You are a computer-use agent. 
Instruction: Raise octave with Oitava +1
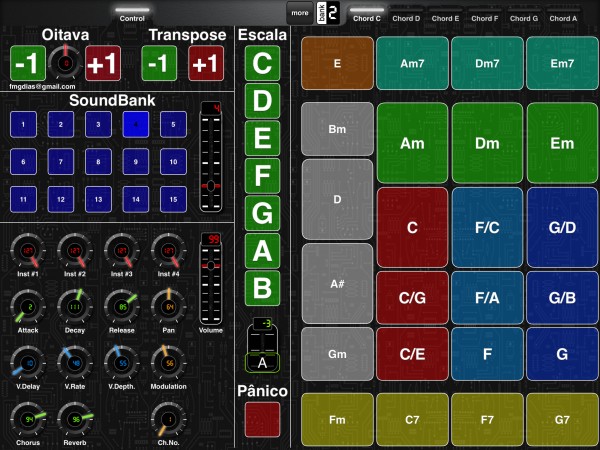(103, 63)
